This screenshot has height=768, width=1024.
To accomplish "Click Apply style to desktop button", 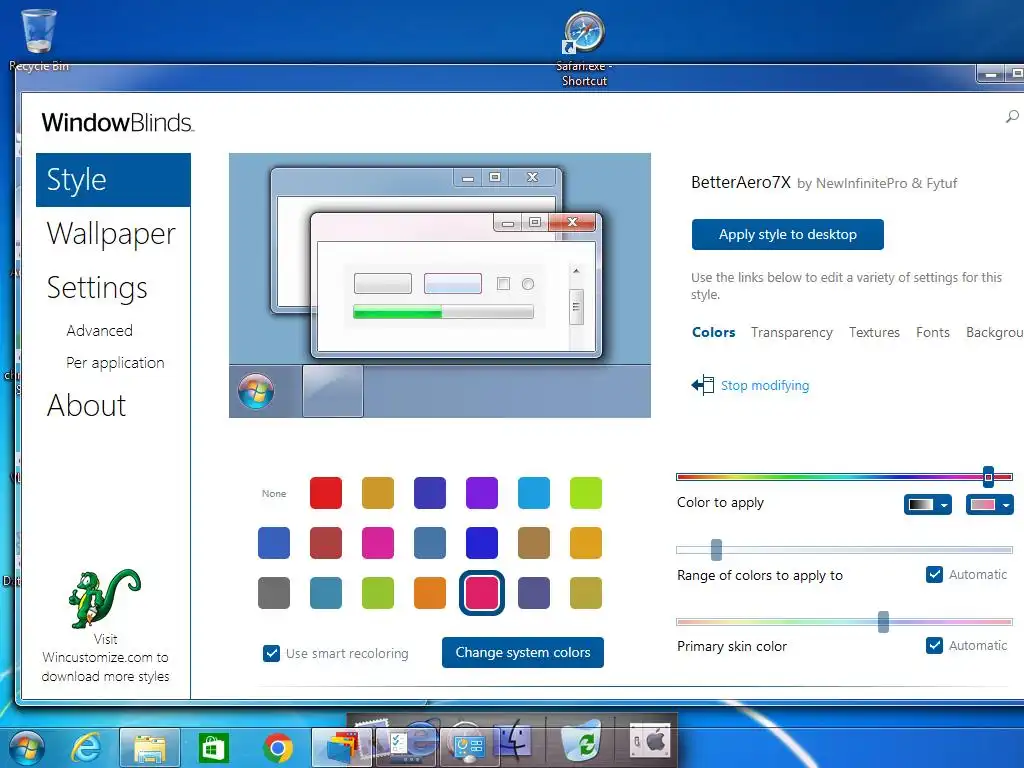I will [788, 234].
